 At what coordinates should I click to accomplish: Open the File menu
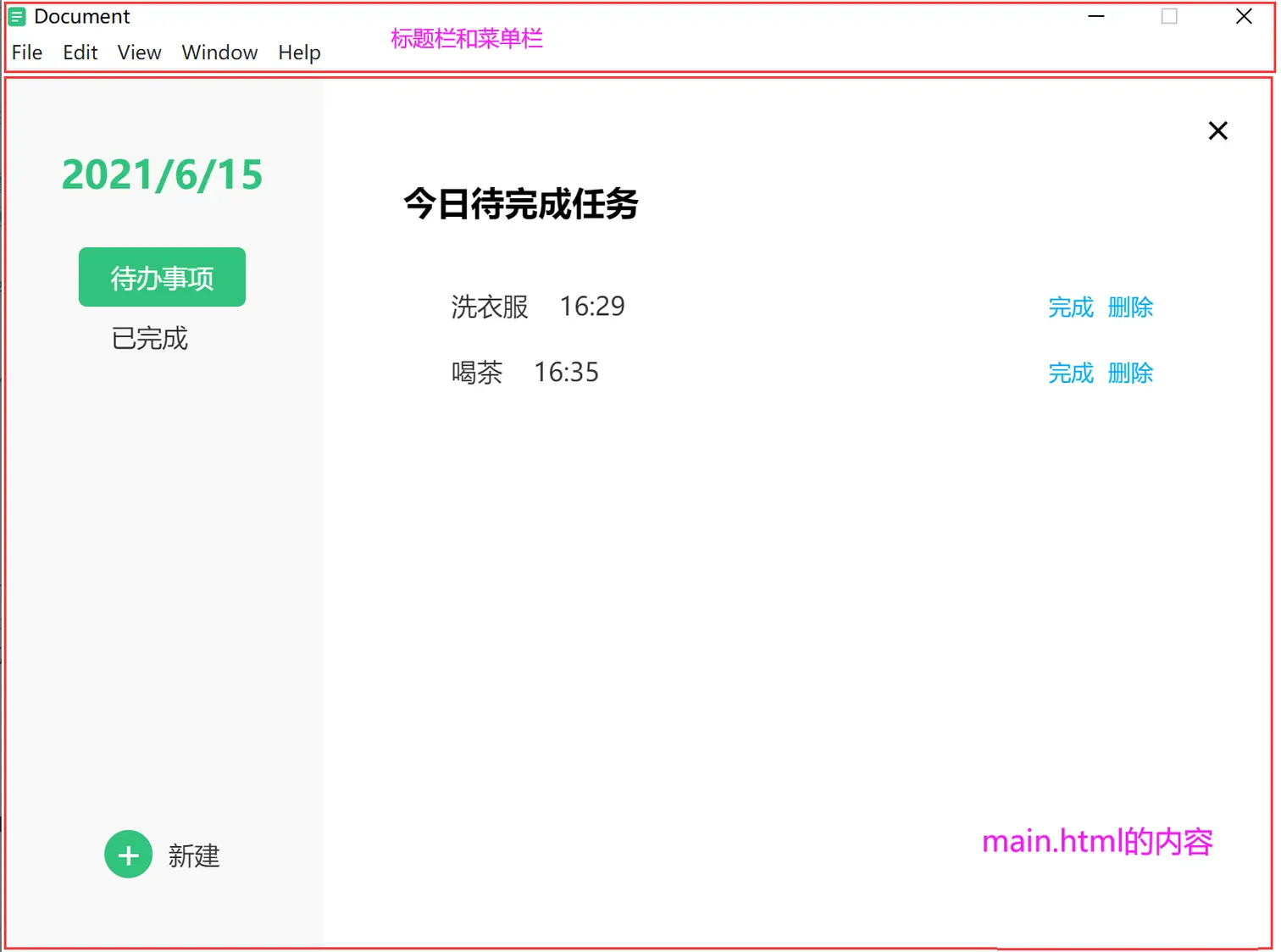[27, 53]
